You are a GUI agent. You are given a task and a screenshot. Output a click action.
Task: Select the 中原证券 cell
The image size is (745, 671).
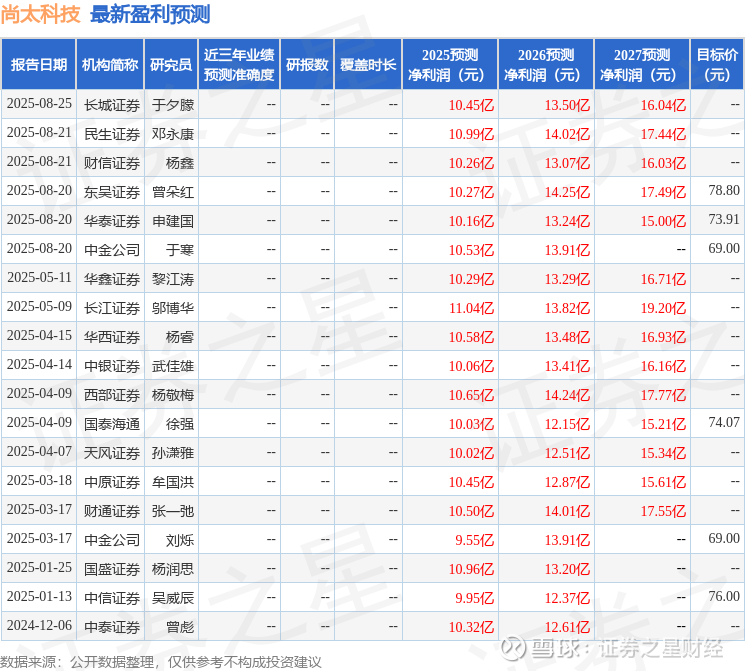[112, 482]
